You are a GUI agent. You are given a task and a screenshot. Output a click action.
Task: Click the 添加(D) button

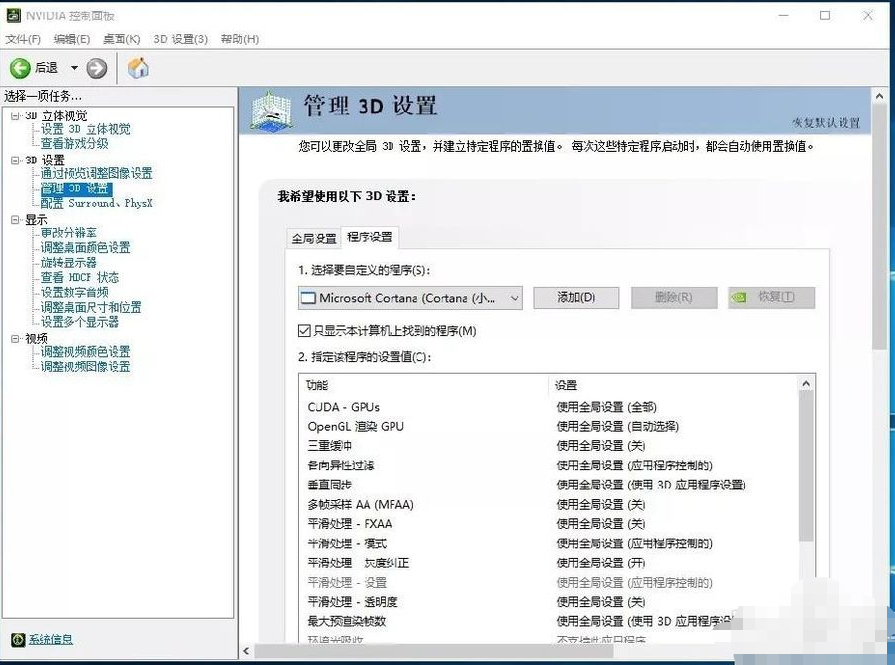pos(576,298)
